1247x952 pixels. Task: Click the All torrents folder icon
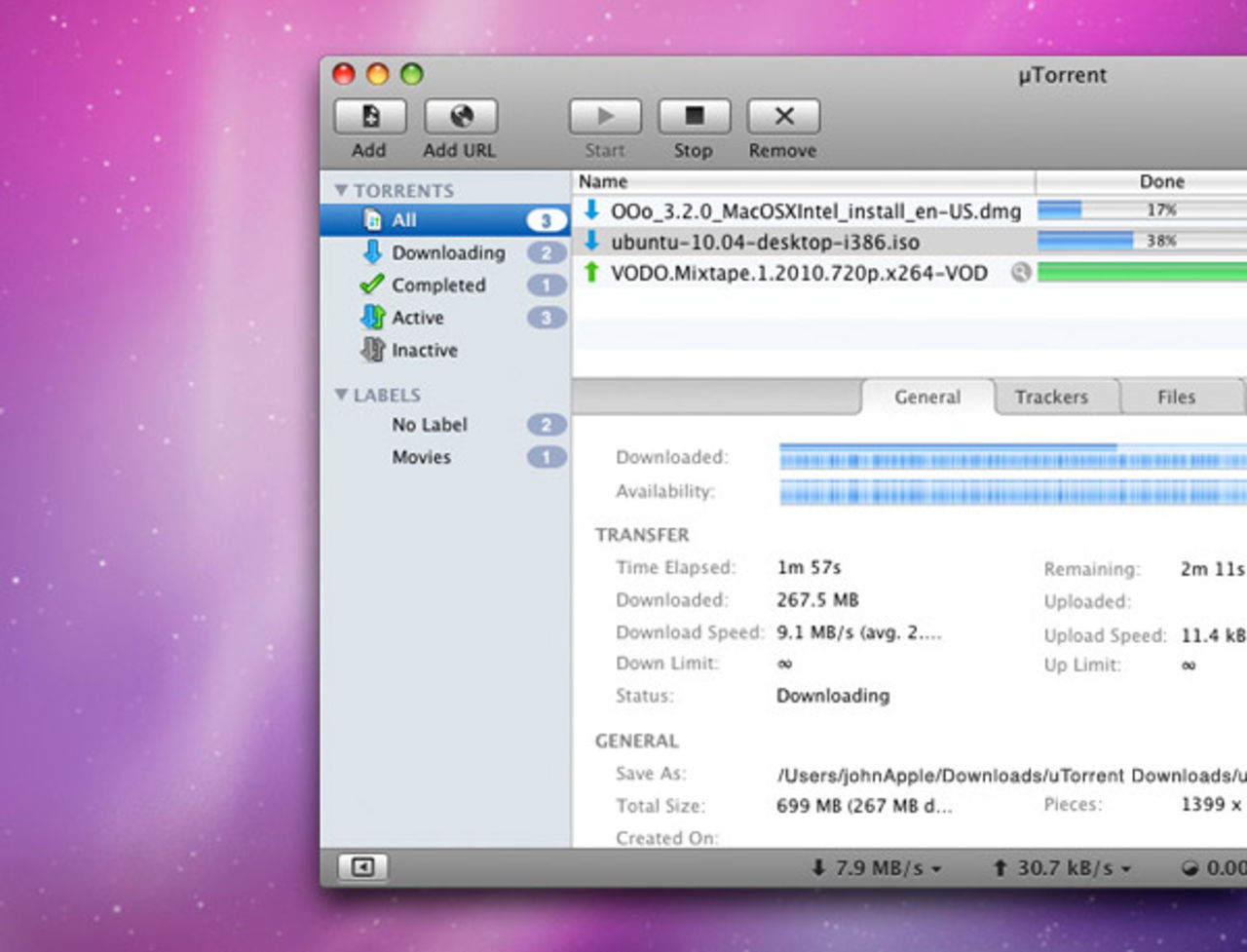[373, 220]
